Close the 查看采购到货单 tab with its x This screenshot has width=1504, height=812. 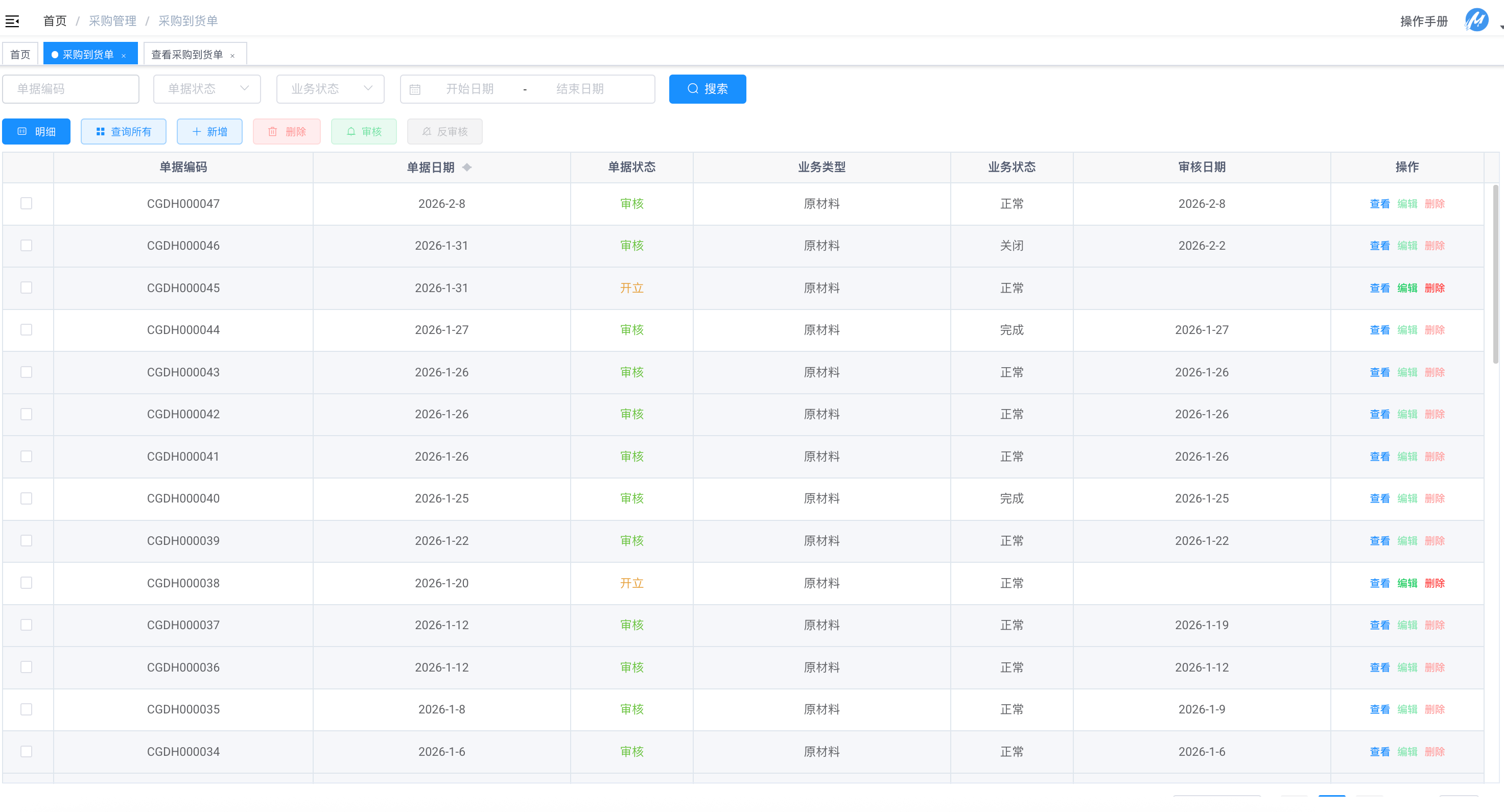click(232, 56)
